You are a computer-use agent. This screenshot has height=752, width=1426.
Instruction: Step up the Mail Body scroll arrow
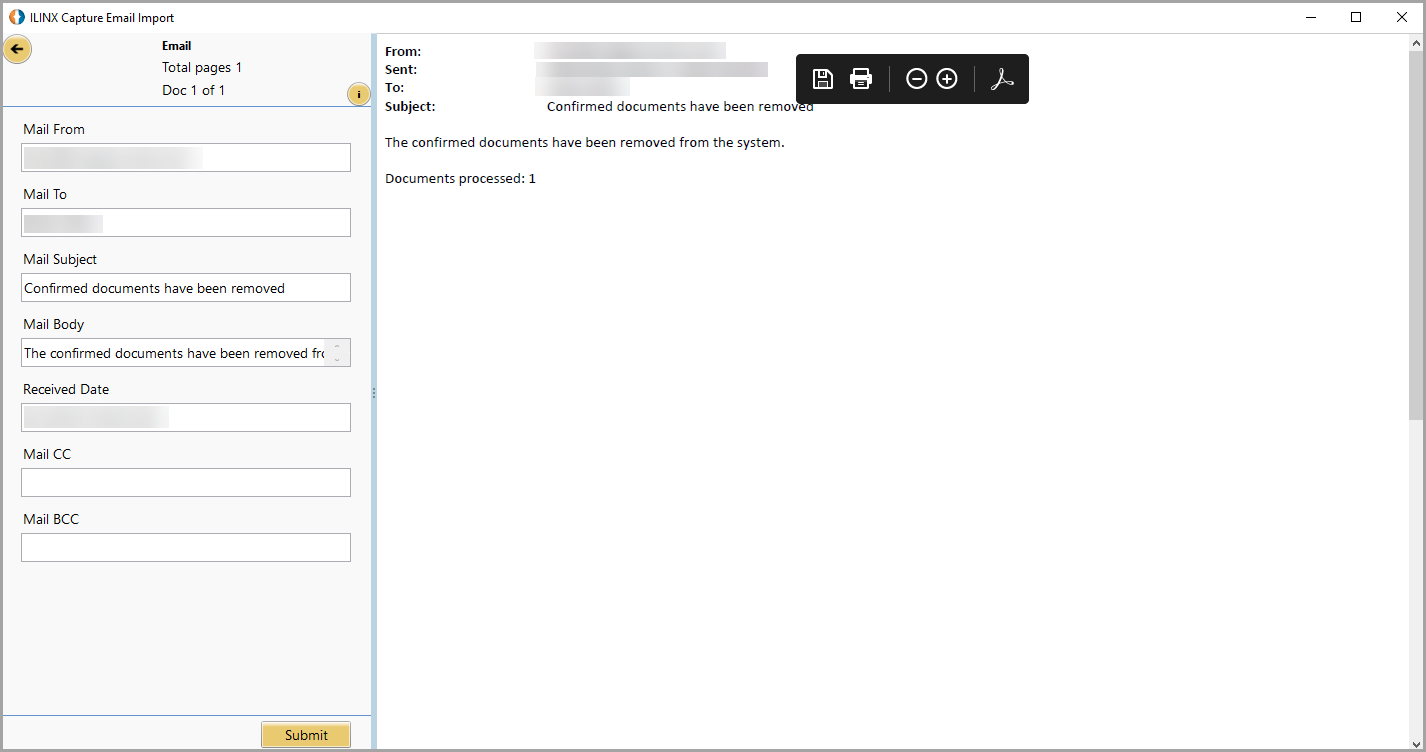click(338, 346)
